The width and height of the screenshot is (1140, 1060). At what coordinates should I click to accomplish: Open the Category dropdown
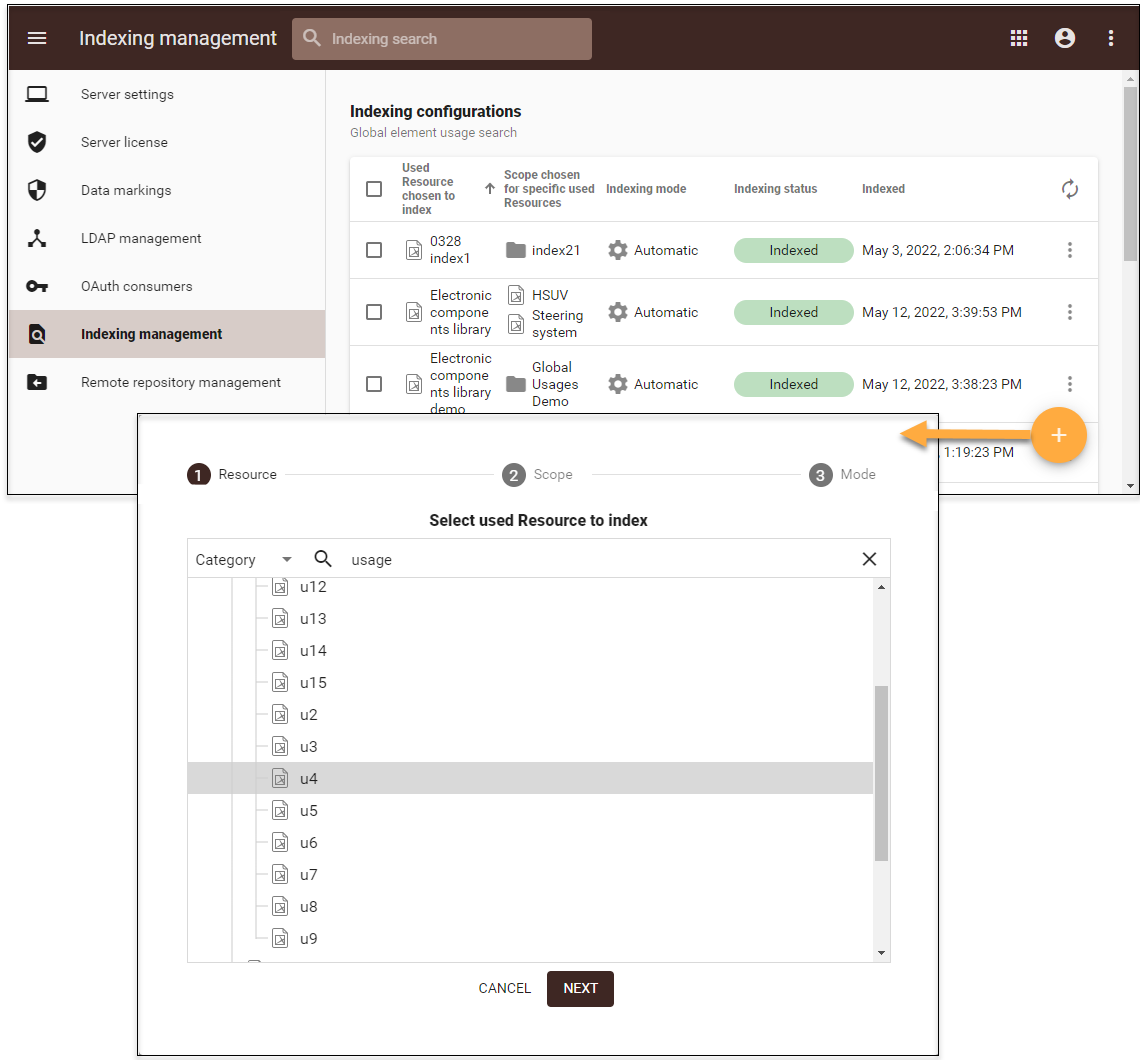pos(244,560)
